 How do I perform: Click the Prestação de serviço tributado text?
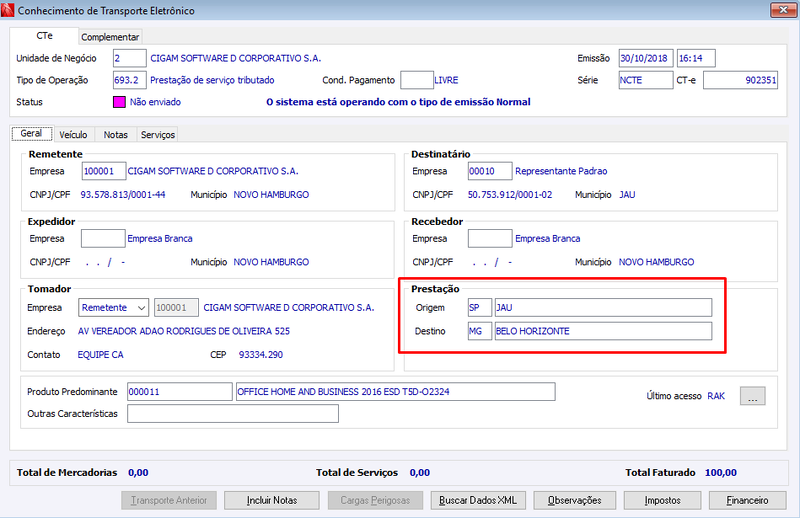[212, 80]
